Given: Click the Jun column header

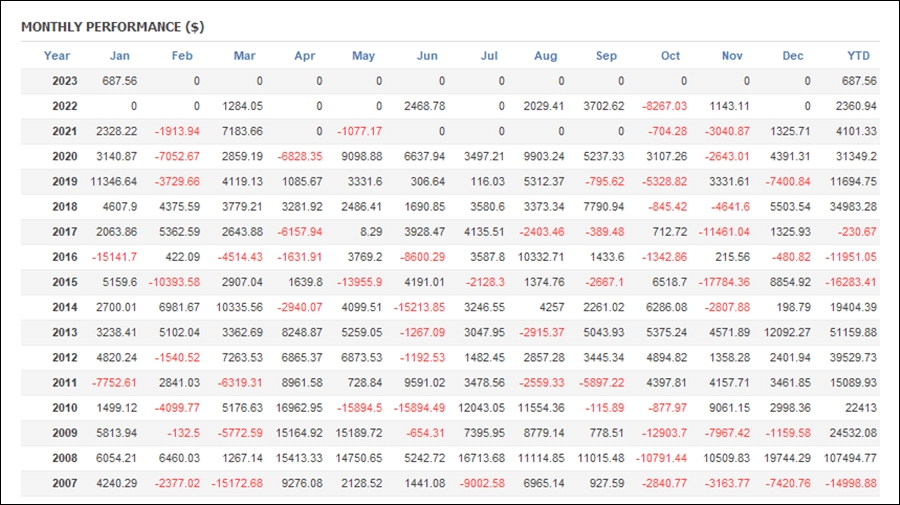Looking at the screenshot, I should (426, 56).
